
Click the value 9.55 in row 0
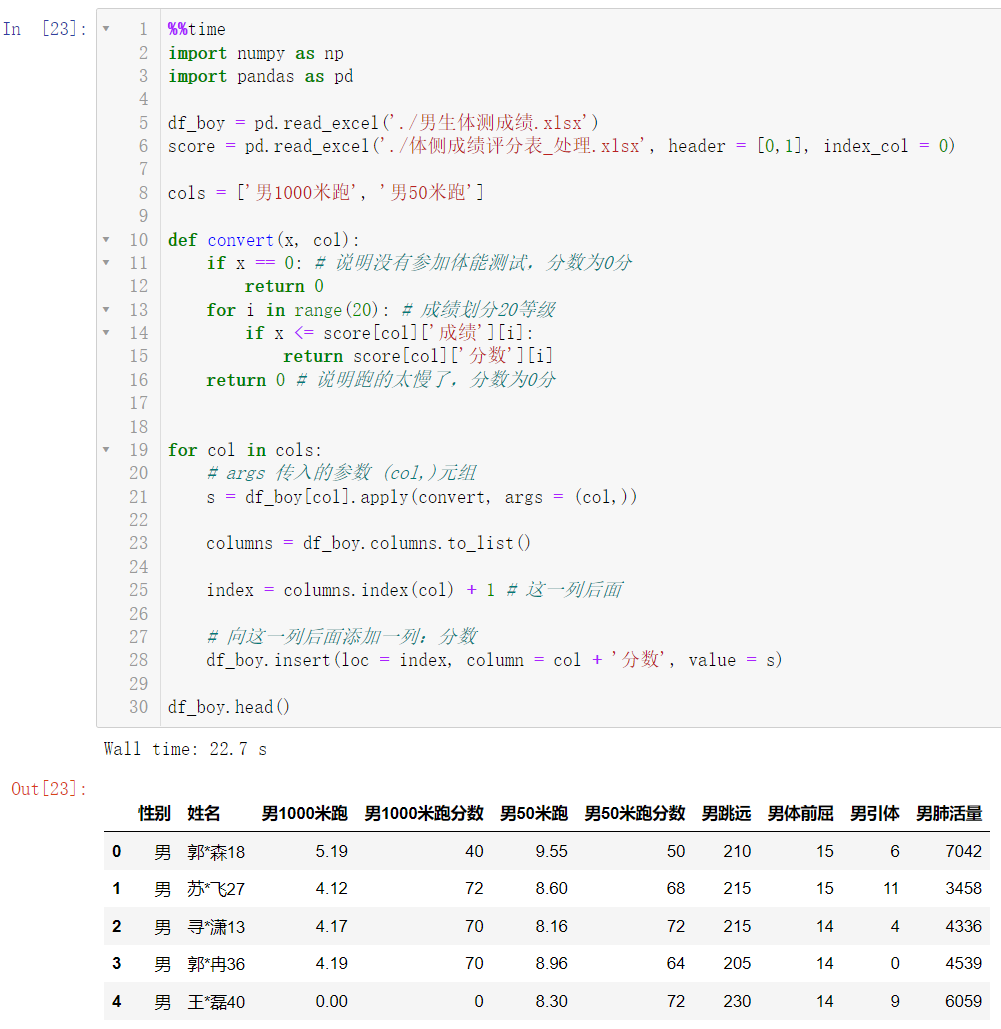[x=551, y=851]
